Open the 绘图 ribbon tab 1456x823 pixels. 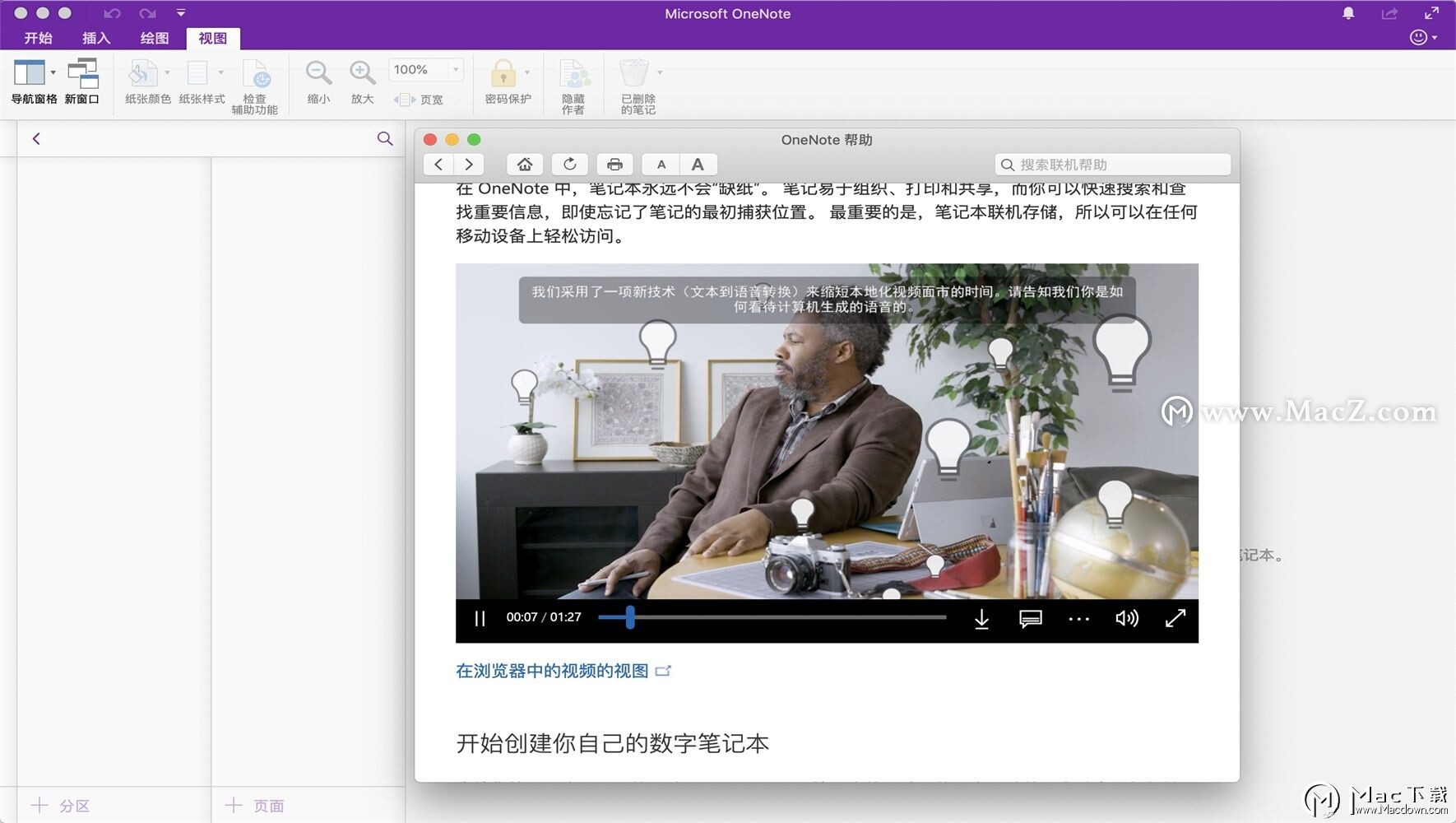pos(155,38)
